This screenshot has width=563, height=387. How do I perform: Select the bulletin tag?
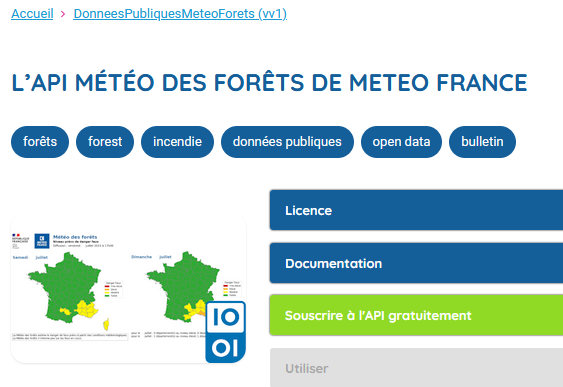click(x=482, y=142)
